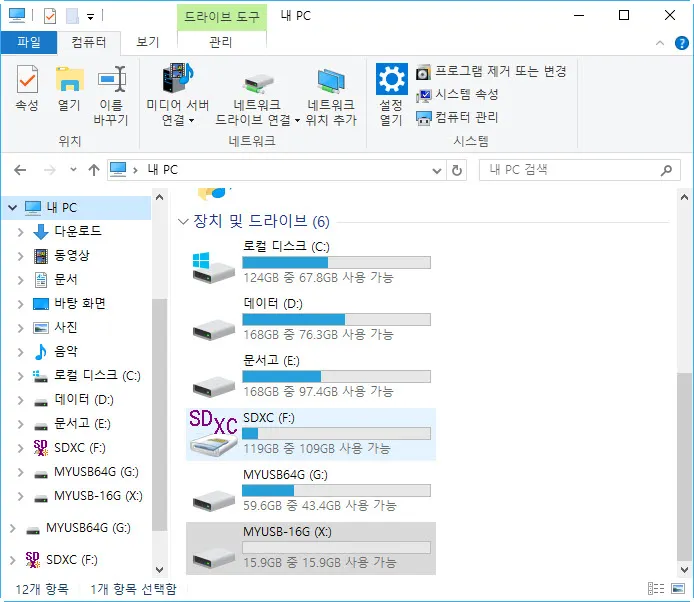The width and height of the screenshot is (694, 602).
Task: Expand the 문서 tree node
Action: coord(20,280)
